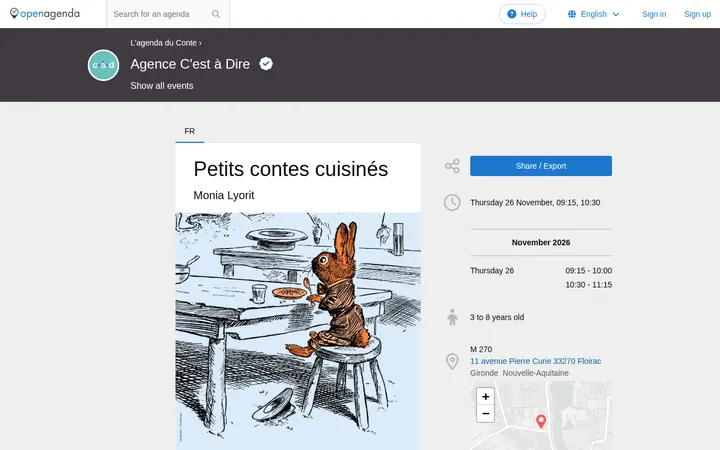Click the Help question mark icon
720x450 pixels.
512,14
